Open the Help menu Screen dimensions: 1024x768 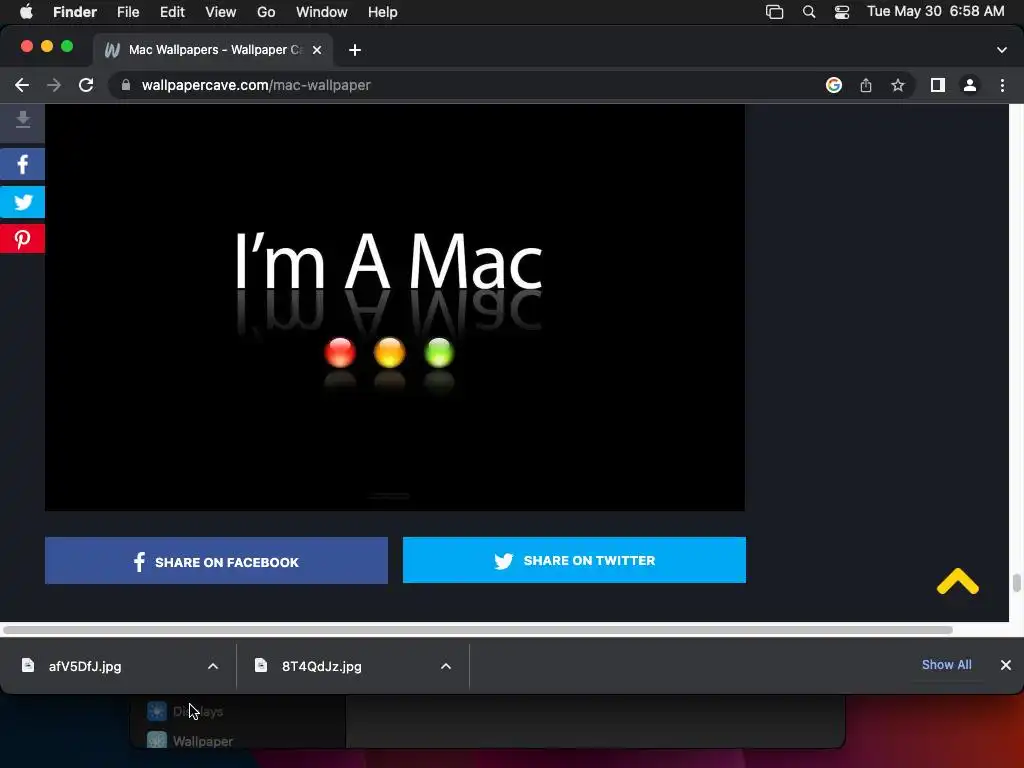[383, 12]
